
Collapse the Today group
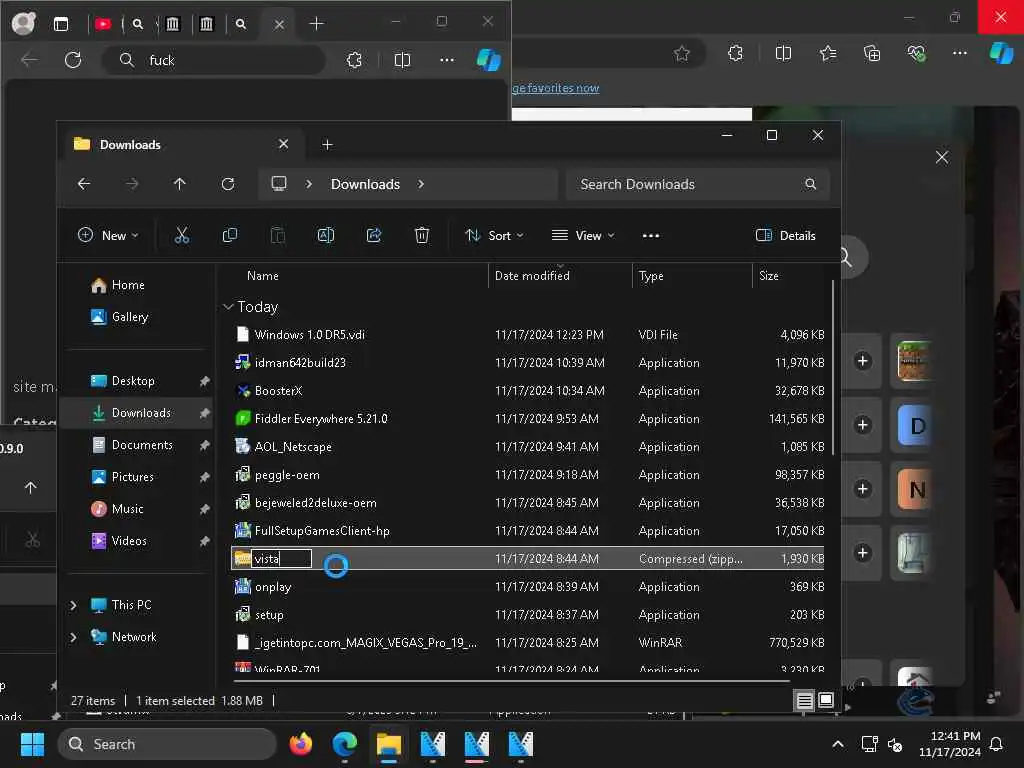click(229, 306)
